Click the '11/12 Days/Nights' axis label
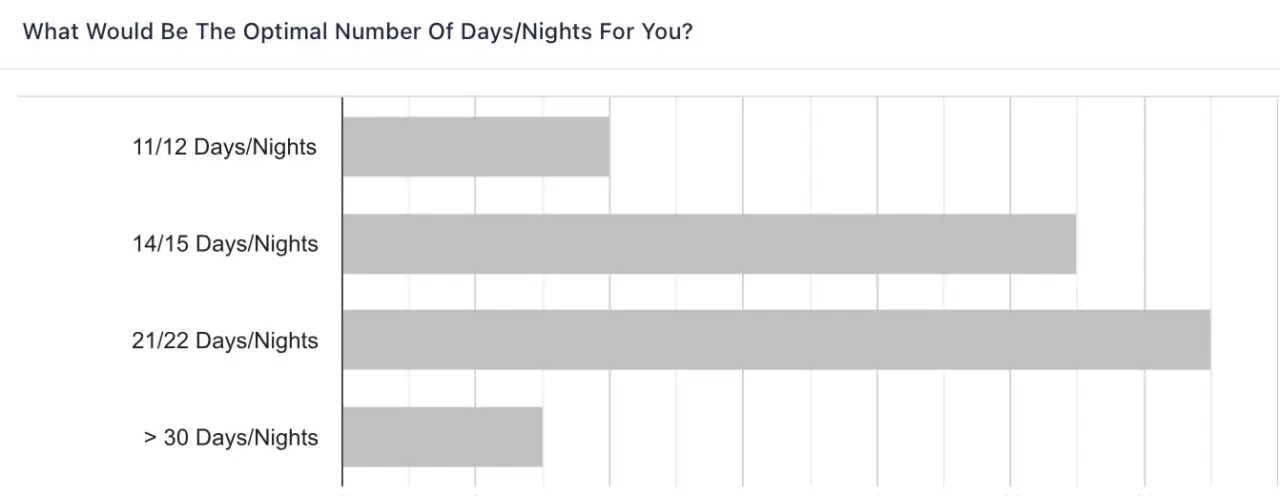This screenshot has height=496, width=1280. click(224, 147)
